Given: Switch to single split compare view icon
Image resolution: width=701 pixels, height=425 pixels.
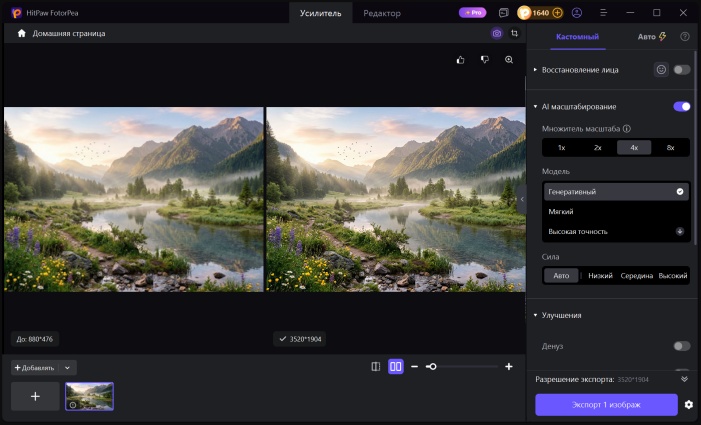Looking at the screenshot, I should point(376,367).
